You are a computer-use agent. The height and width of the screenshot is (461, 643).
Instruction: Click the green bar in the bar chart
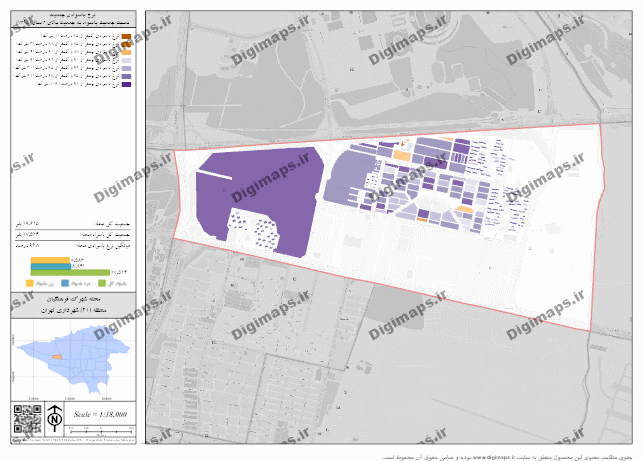[69, 271]
